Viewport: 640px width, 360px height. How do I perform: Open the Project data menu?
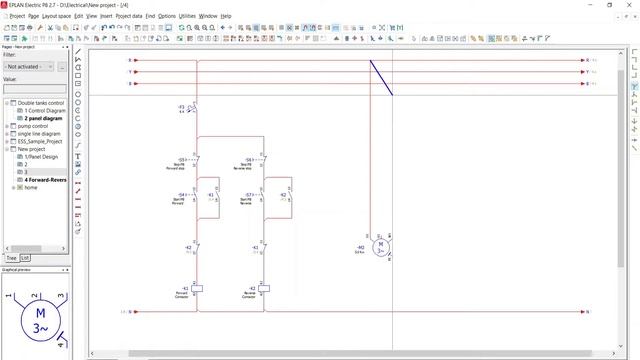point(129,16)
